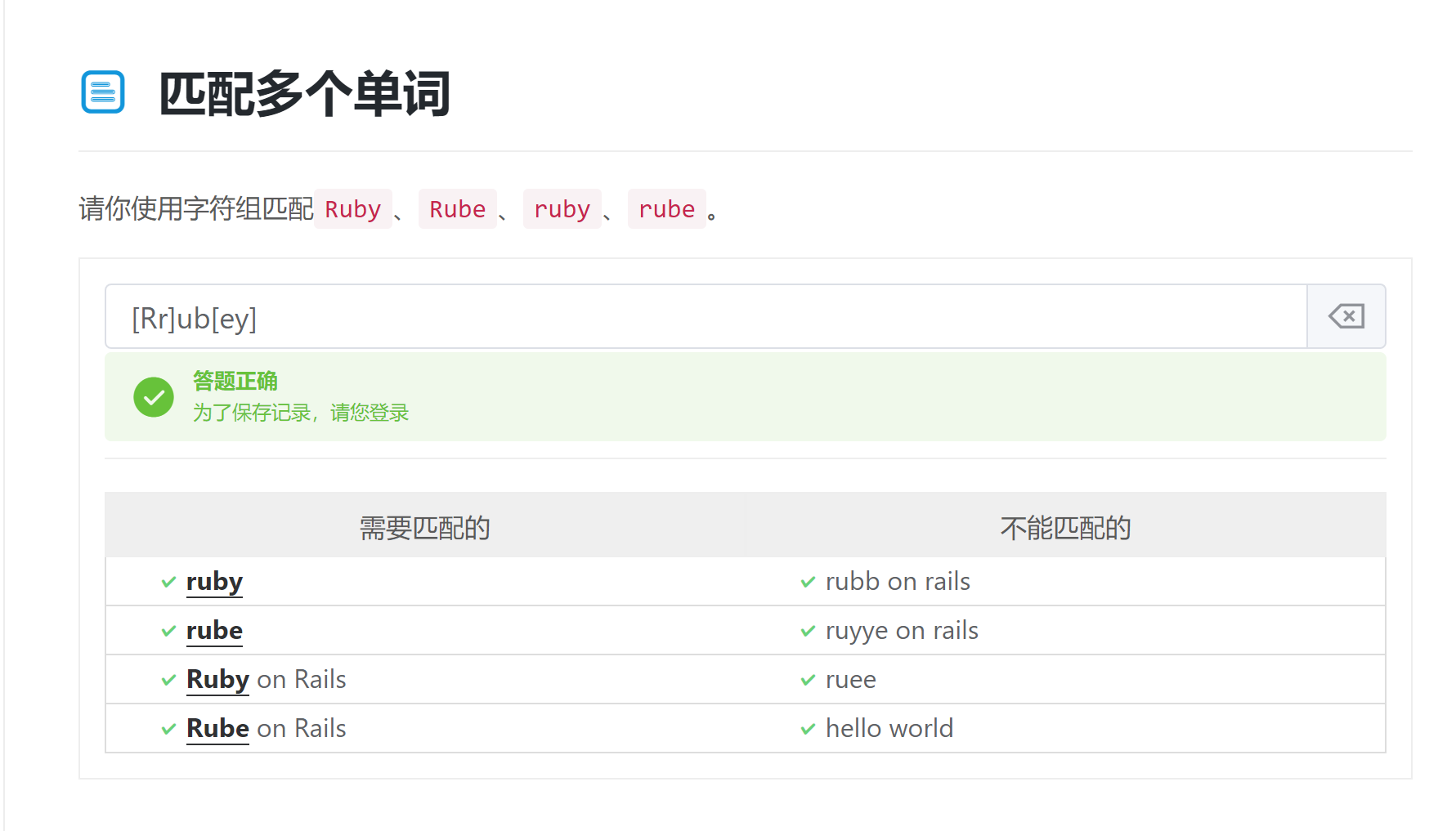Click the 'Ruby' code tag in instructions

point(352,209)
